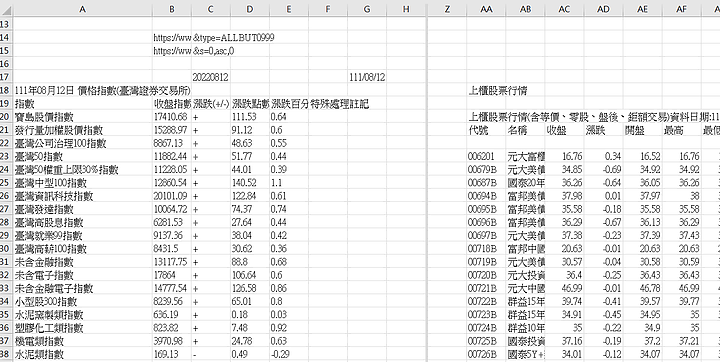The width and height of the screenshot is (720, 362).
Task: Select the 指數 header cell
Action: pyautogui.click(x=83, y=103)
